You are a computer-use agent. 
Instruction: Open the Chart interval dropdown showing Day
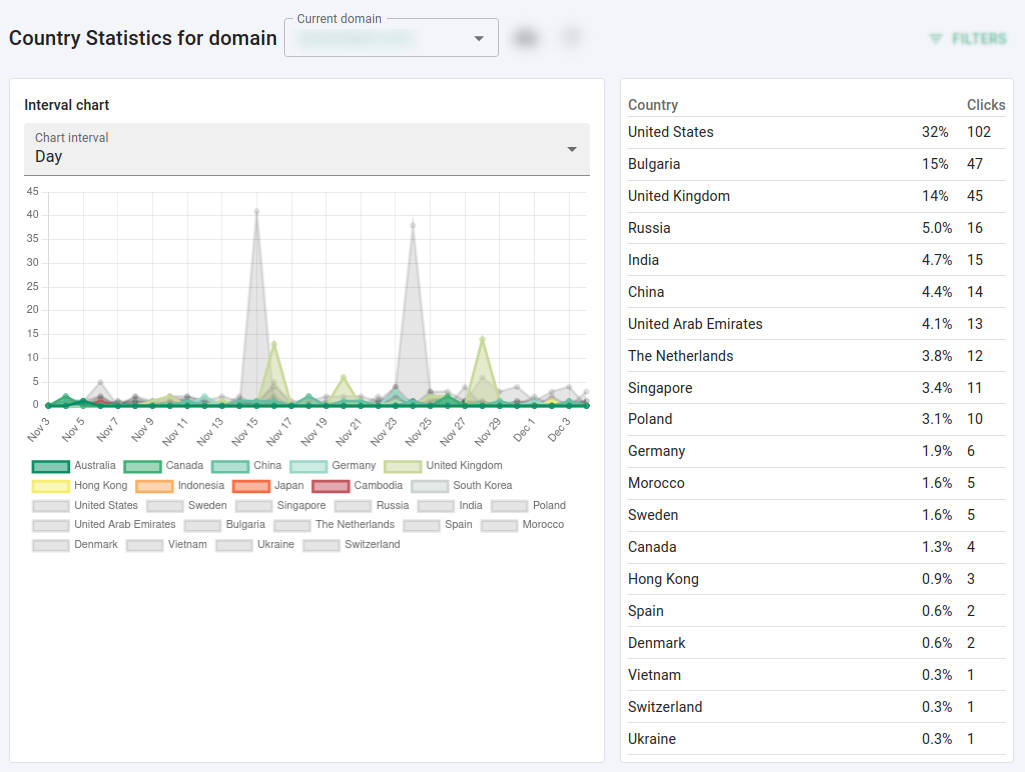306,148
